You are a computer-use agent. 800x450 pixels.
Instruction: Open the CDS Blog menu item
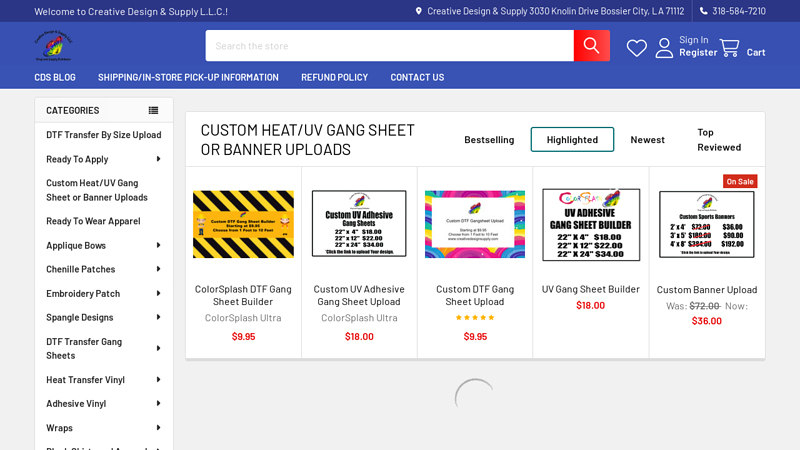tap(55, 77)
